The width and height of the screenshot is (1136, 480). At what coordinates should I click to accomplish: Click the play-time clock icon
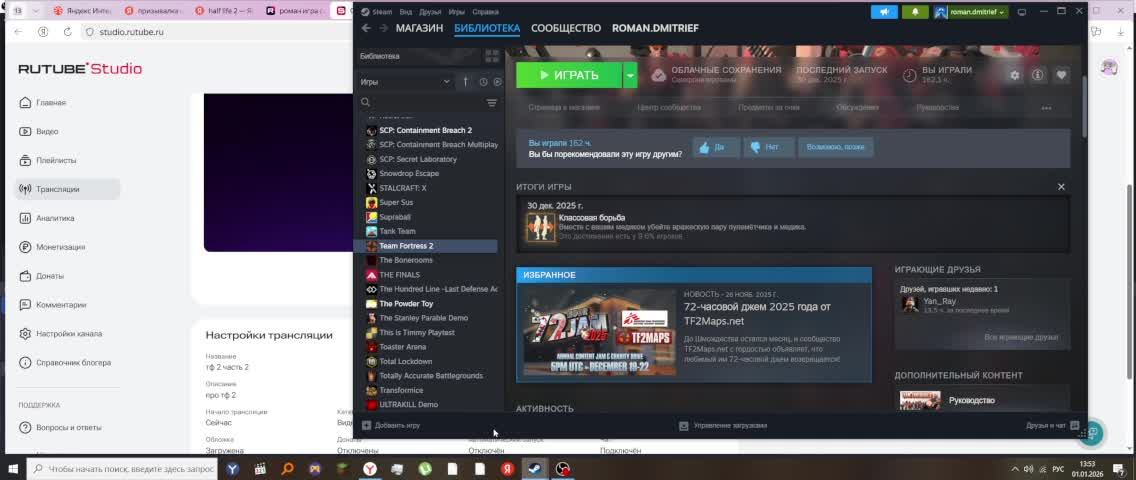tap(909, 75)
